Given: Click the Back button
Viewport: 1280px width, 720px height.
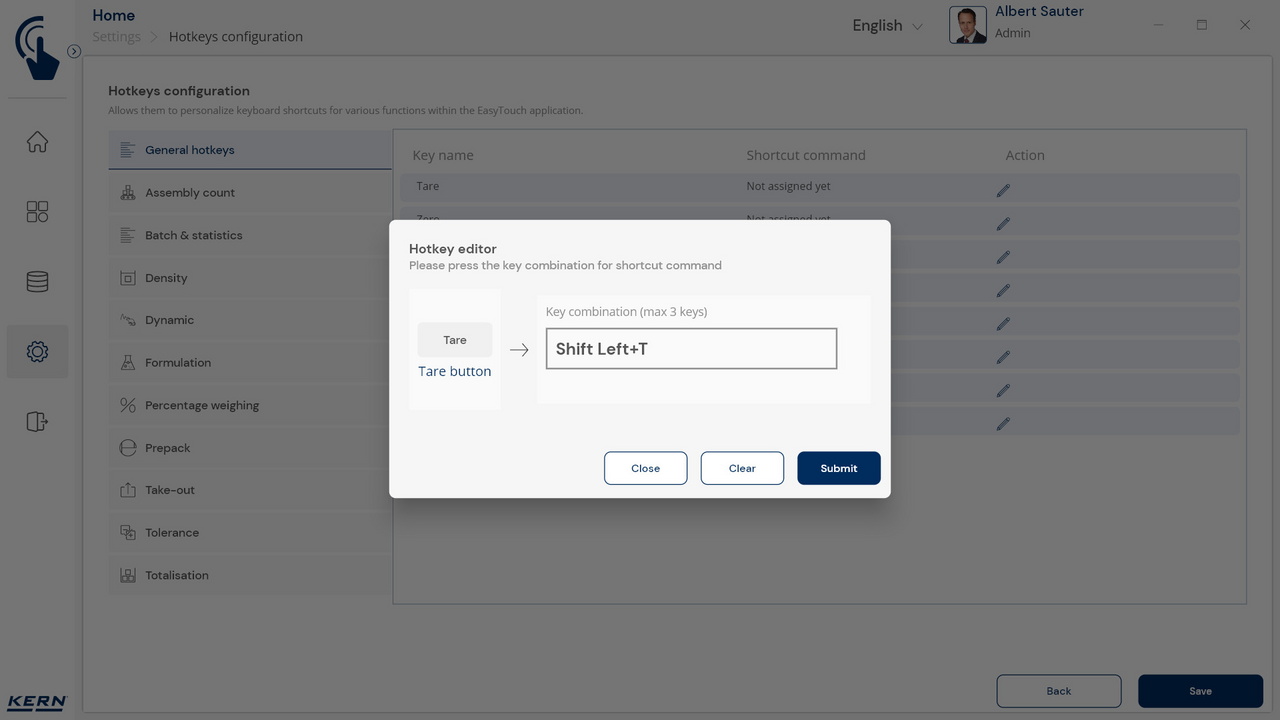Looking at the screenshot, I should click(x=1058, y=691).
